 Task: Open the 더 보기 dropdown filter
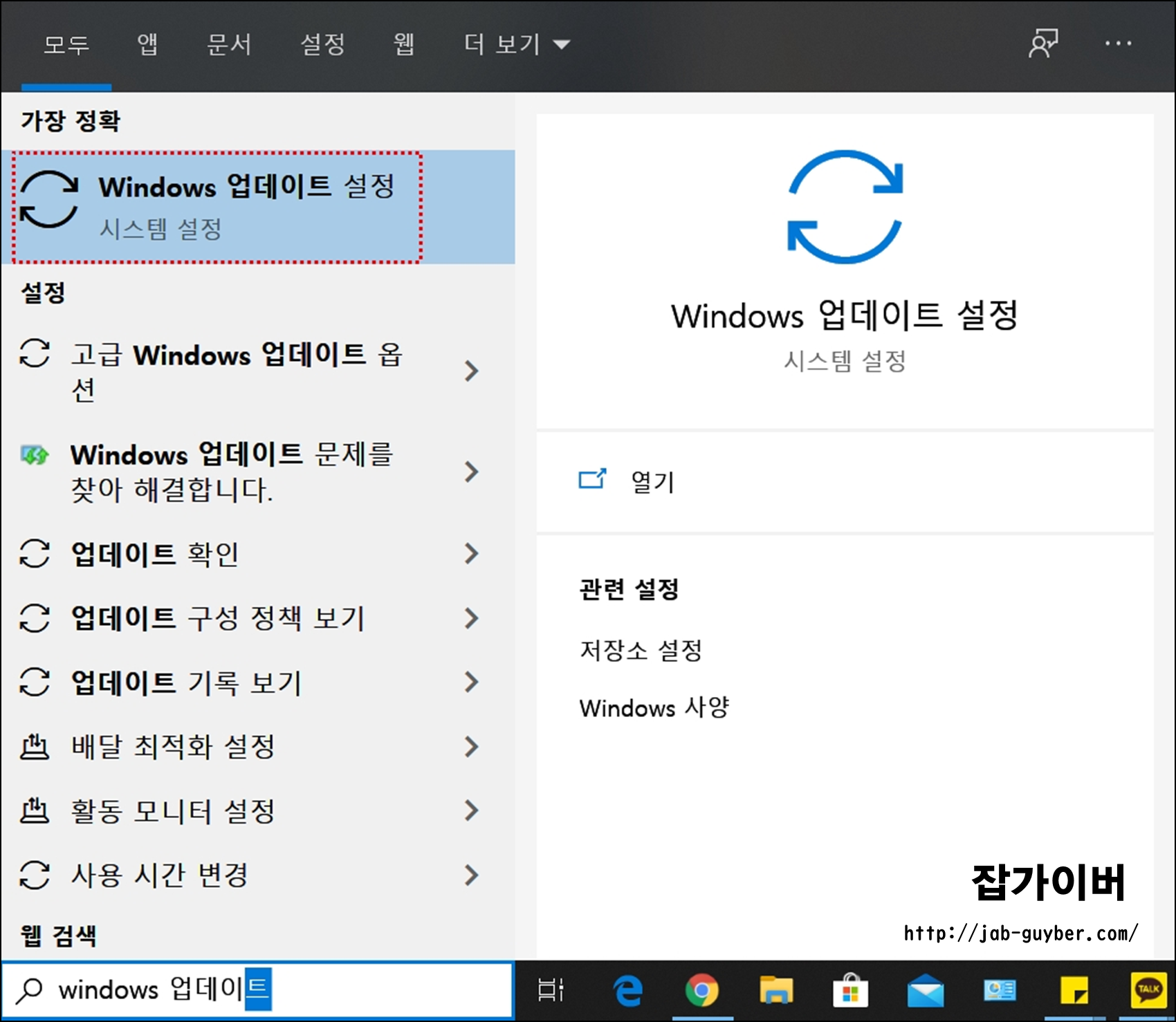tap(517, 44)
